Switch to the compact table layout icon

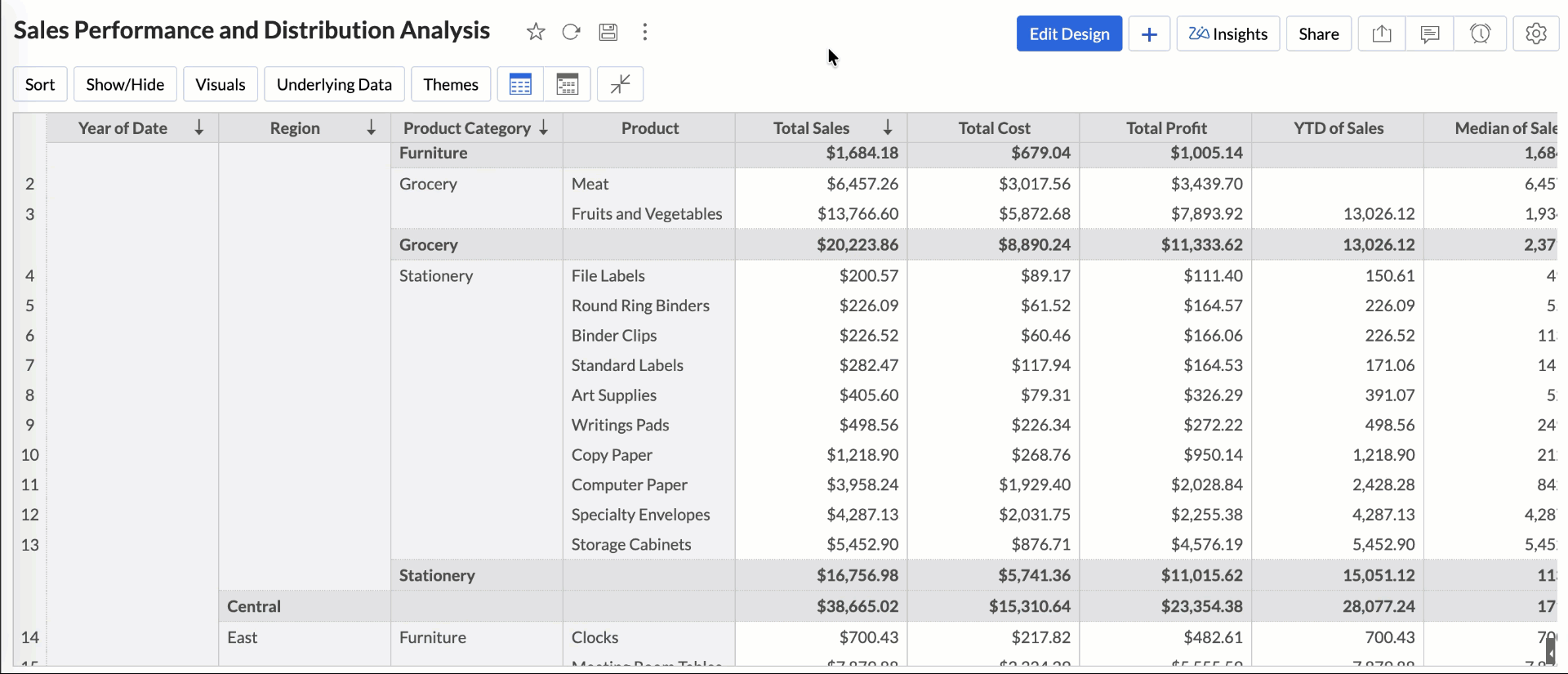click(x=567, y=84)
